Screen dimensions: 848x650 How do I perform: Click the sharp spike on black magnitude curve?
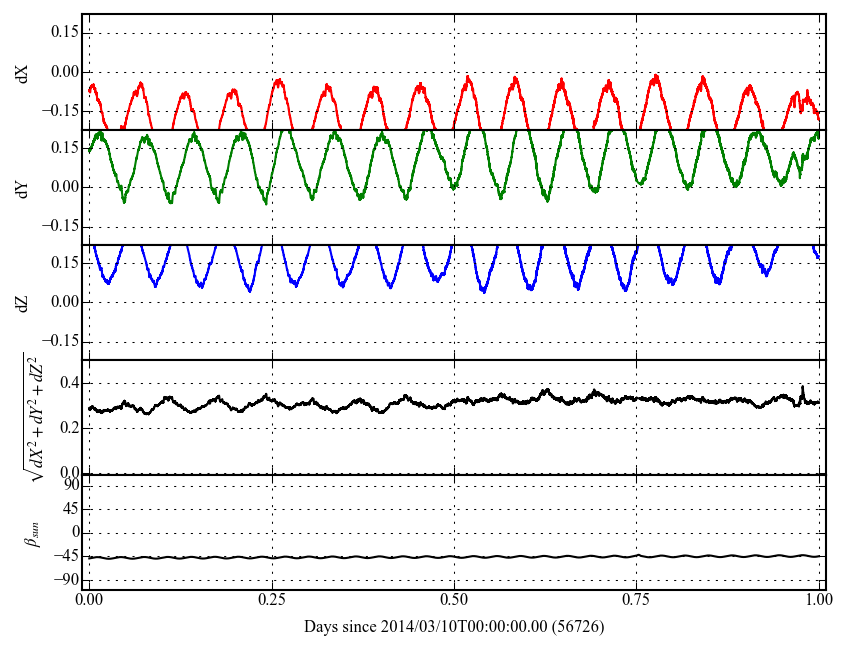(x=802, y=387)
